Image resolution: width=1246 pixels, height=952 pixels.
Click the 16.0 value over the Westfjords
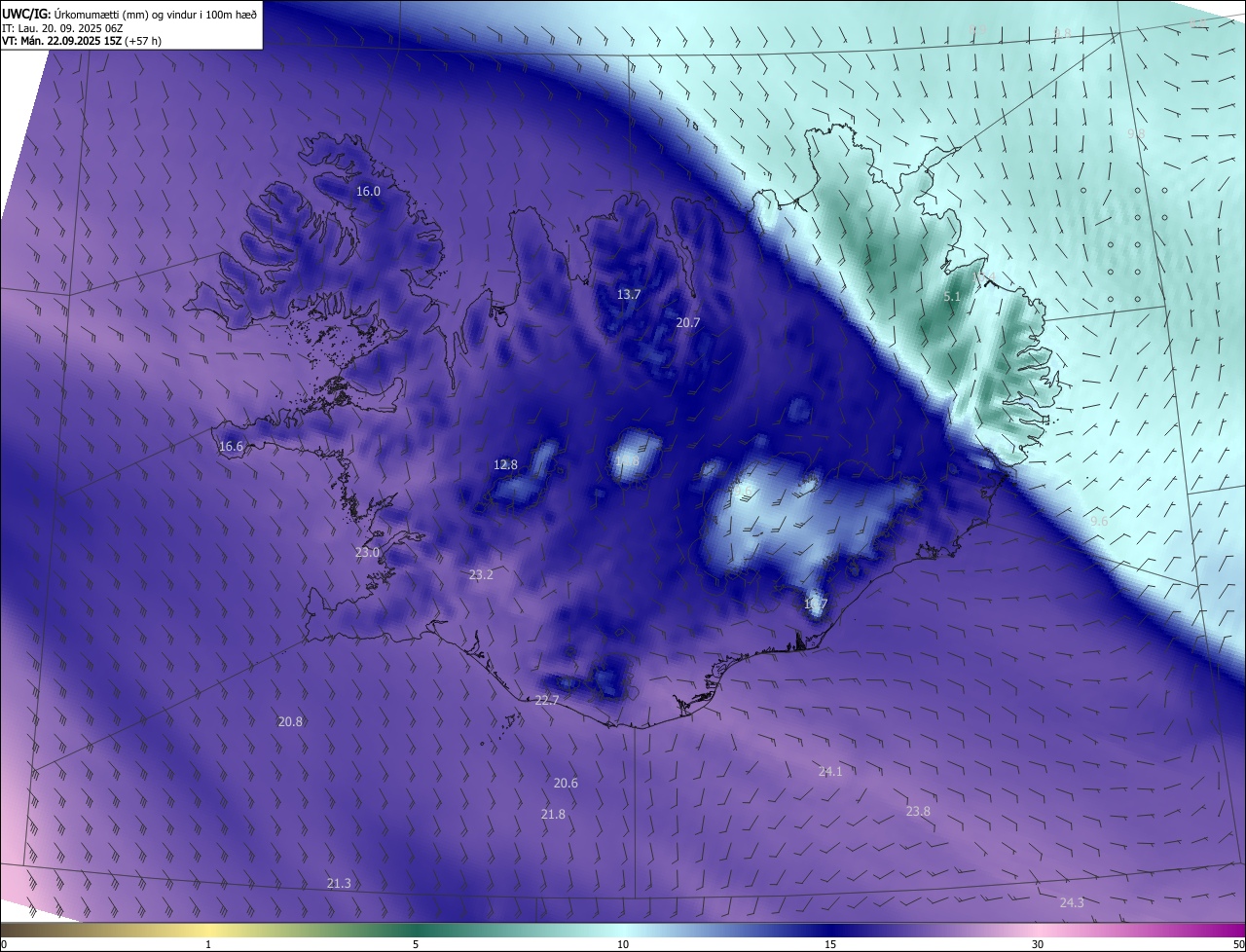(x=368, y=192)
